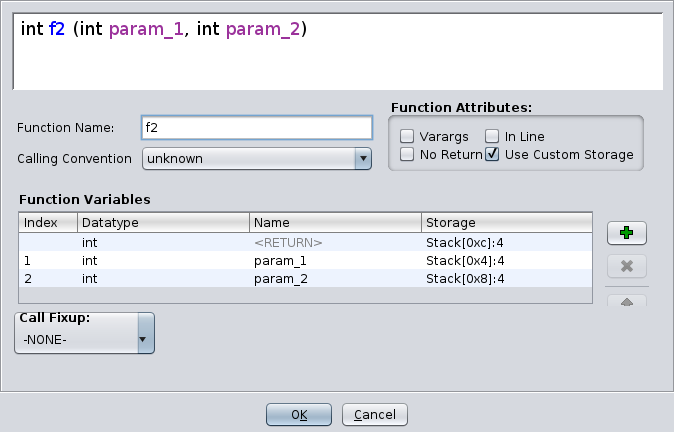Click index 1 cell in variables table

coord(48,260)
